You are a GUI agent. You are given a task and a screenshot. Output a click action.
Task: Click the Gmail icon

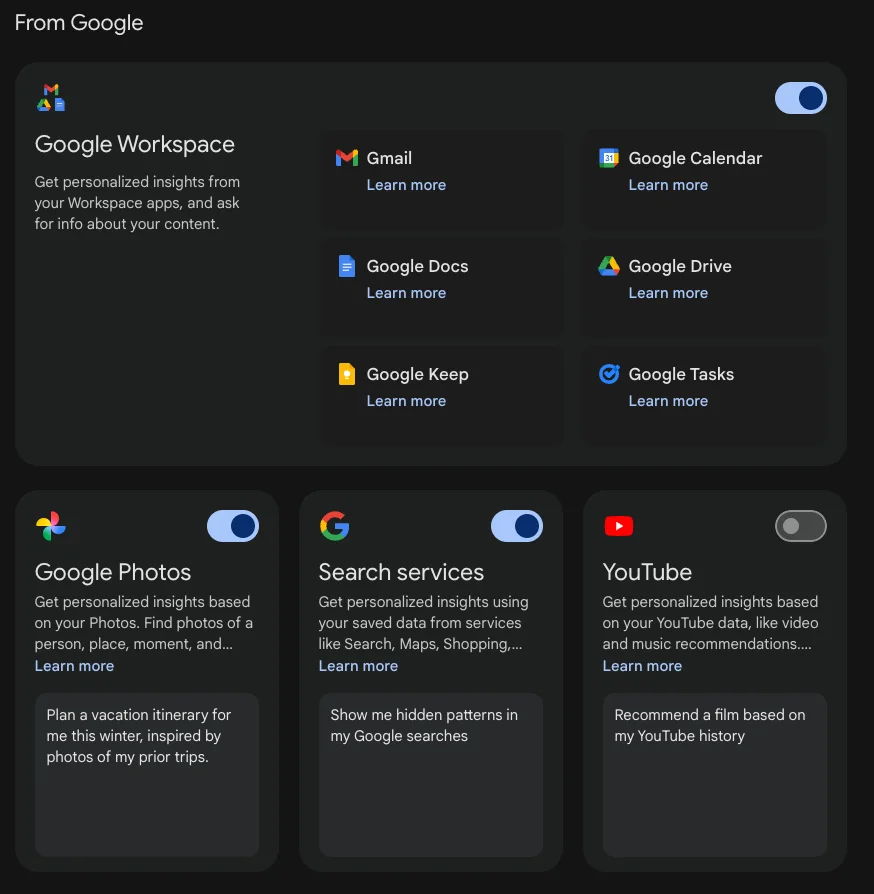click(347, 158)
